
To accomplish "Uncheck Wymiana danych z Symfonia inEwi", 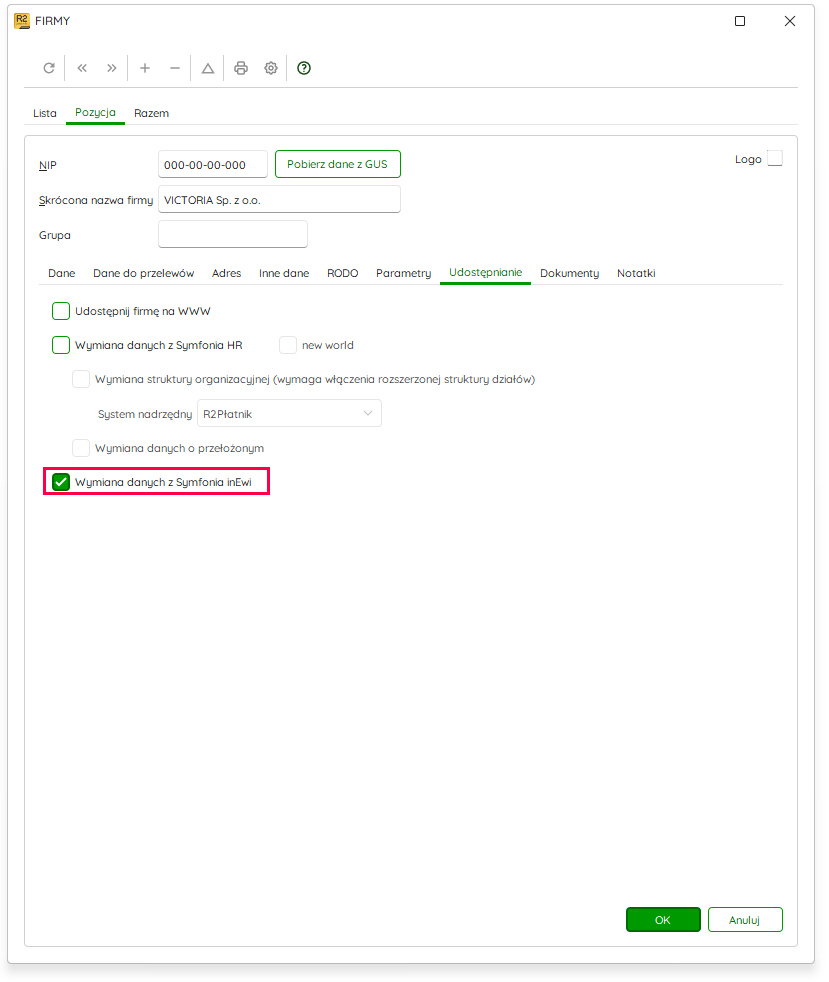I will pos(61,482).
